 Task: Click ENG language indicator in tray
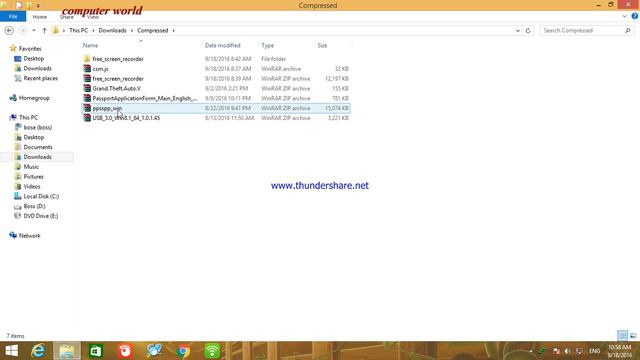point(594,351)
